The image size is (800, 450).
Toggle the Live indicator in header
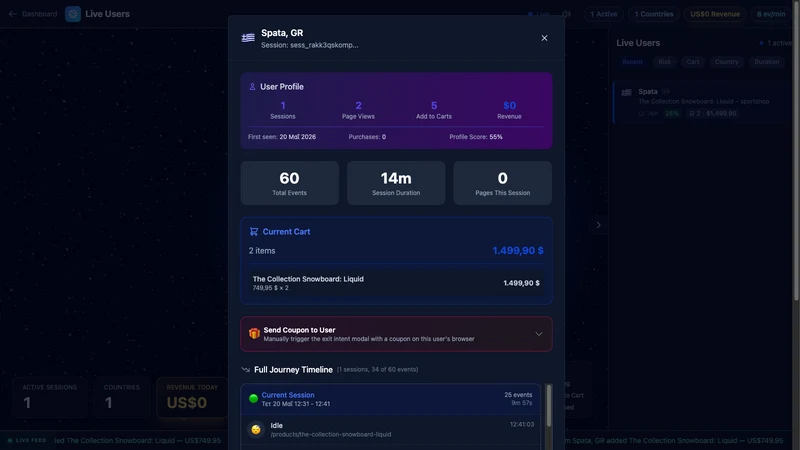pos(539,14)
